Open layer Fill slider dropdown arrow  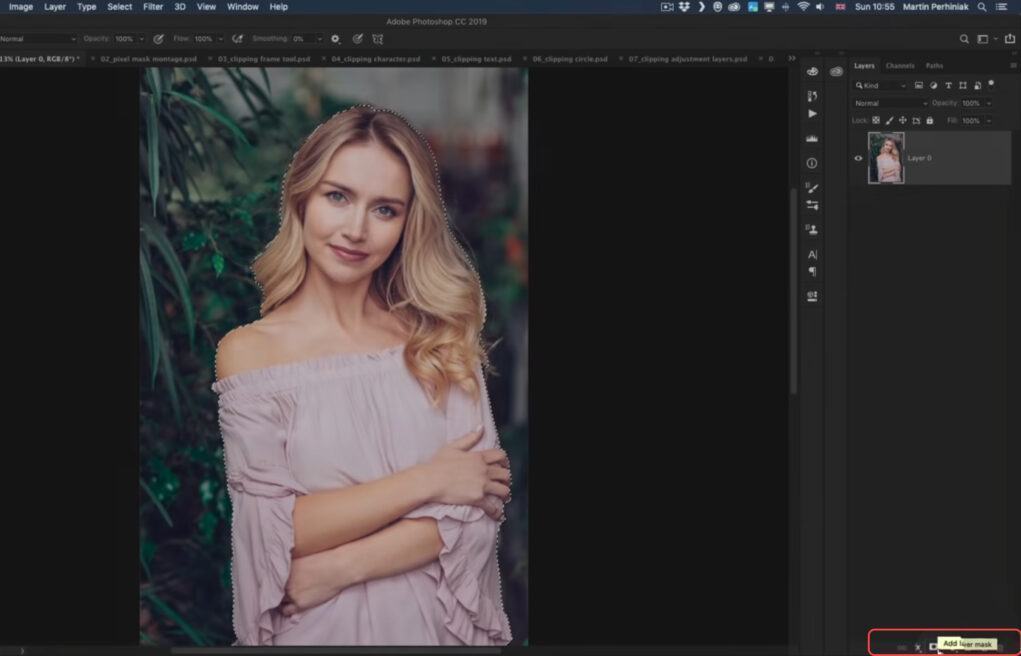click(x=988, y=121)
